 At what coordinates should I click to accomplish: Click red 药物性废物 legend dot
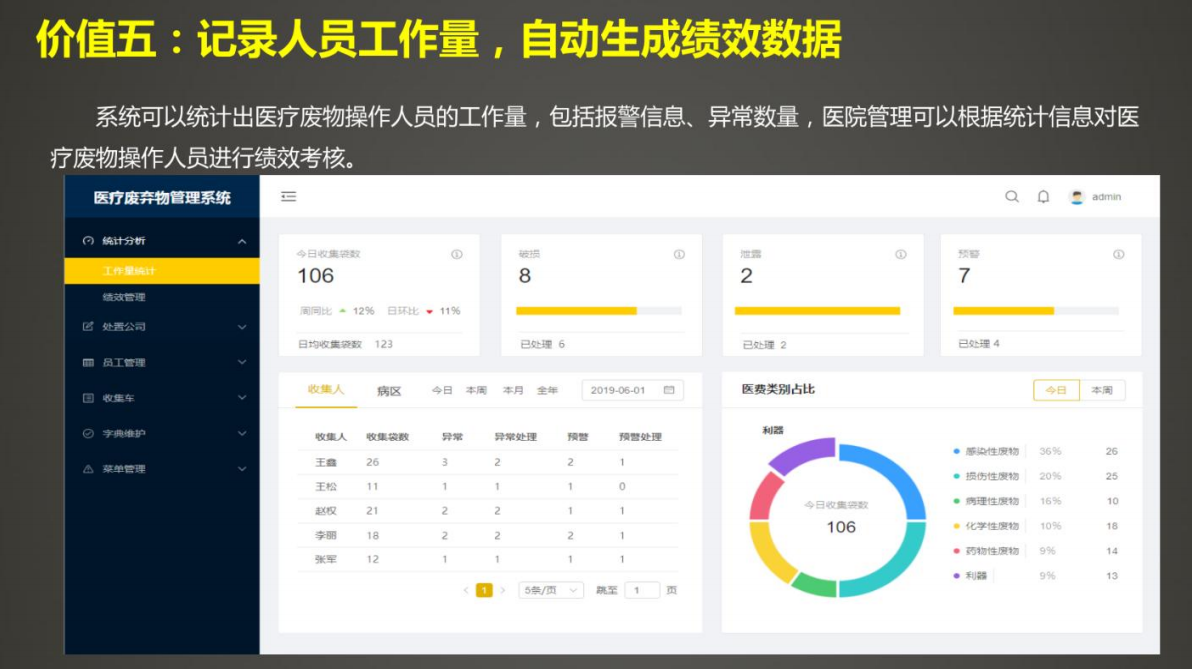click(x=956, y=551)
